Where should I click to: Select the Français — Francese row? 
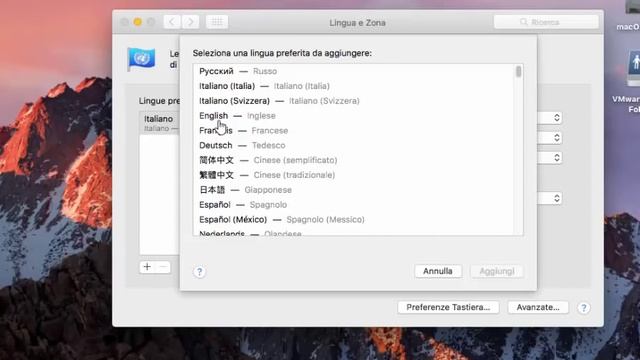click(353, 131)
